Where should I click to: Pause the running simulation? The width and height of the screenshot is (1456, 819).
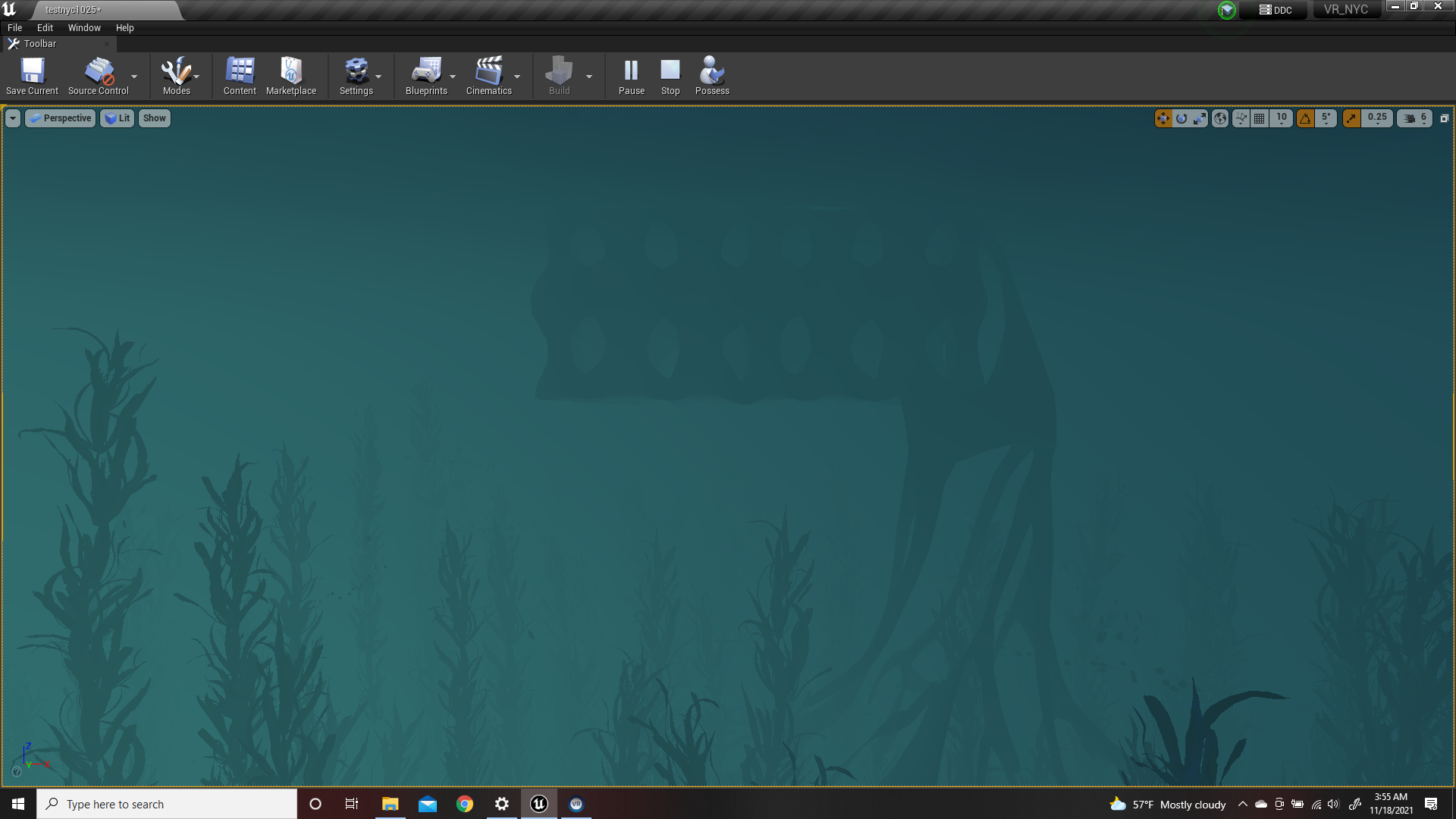[631, 76]
